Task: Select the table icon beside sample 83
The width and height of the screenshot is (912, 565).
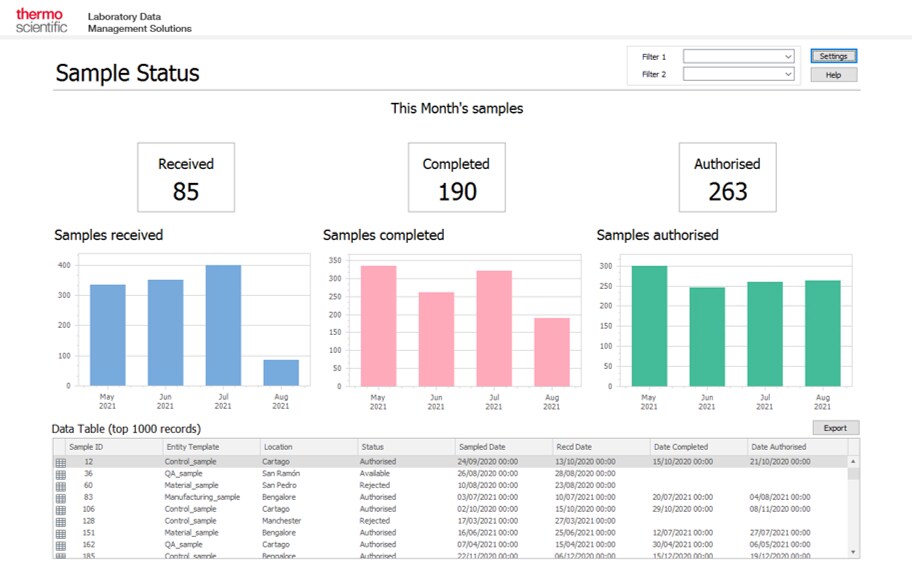Action: coord(60,497)
